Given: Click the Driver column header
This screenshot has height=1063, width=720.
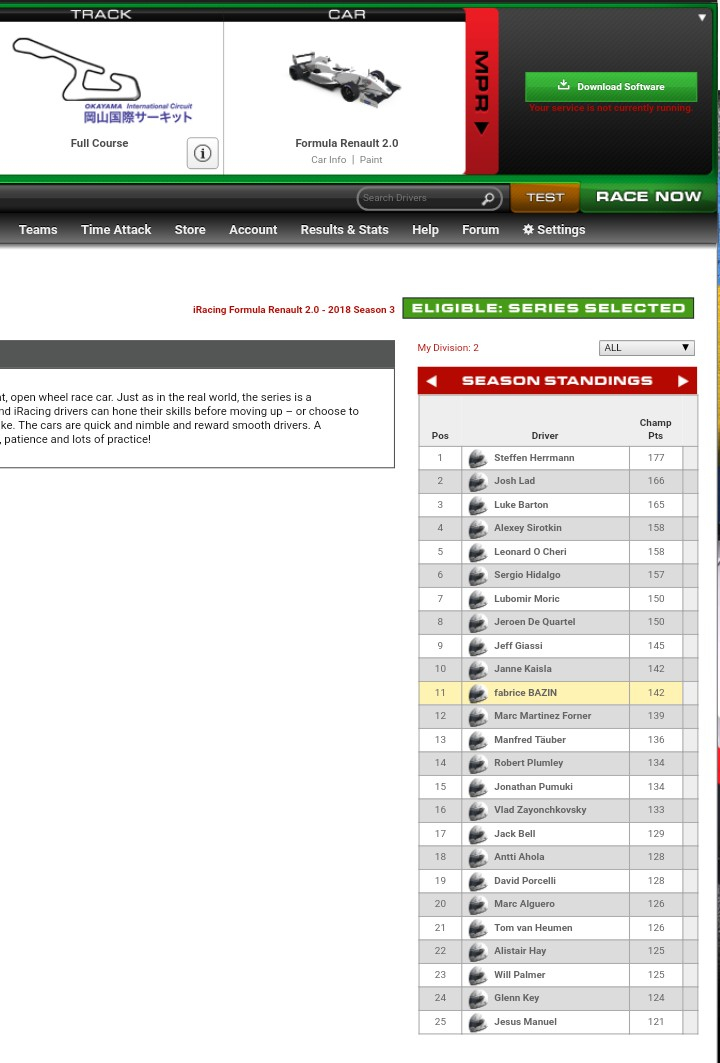Looking at the screenshot, I should coord(545,436).
